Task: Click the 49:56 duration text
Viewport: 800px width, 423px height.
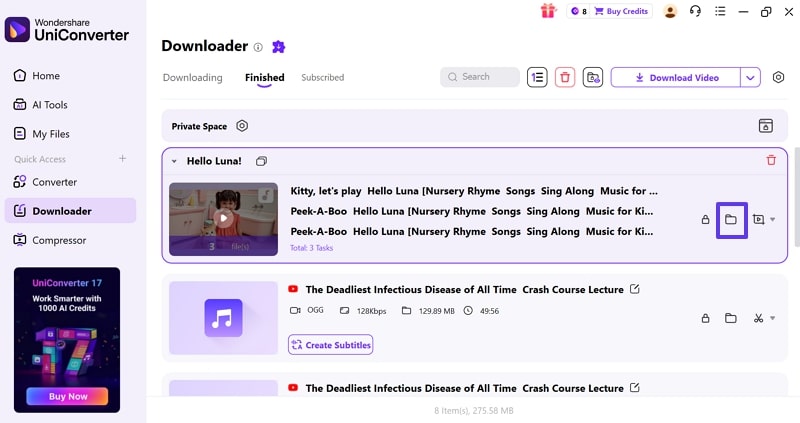Action: [489, 311]
